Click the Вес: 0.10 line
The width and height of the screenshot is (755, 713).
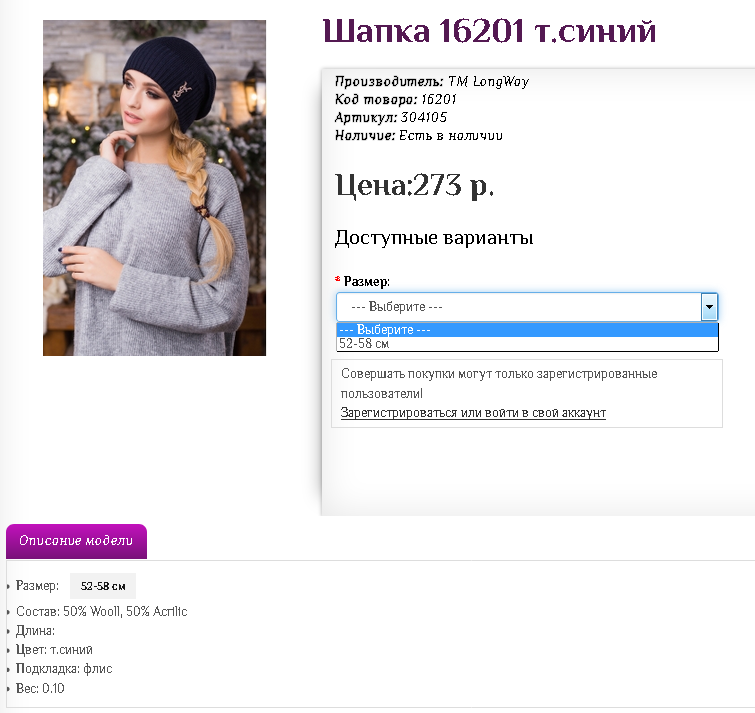coord(41,689)
